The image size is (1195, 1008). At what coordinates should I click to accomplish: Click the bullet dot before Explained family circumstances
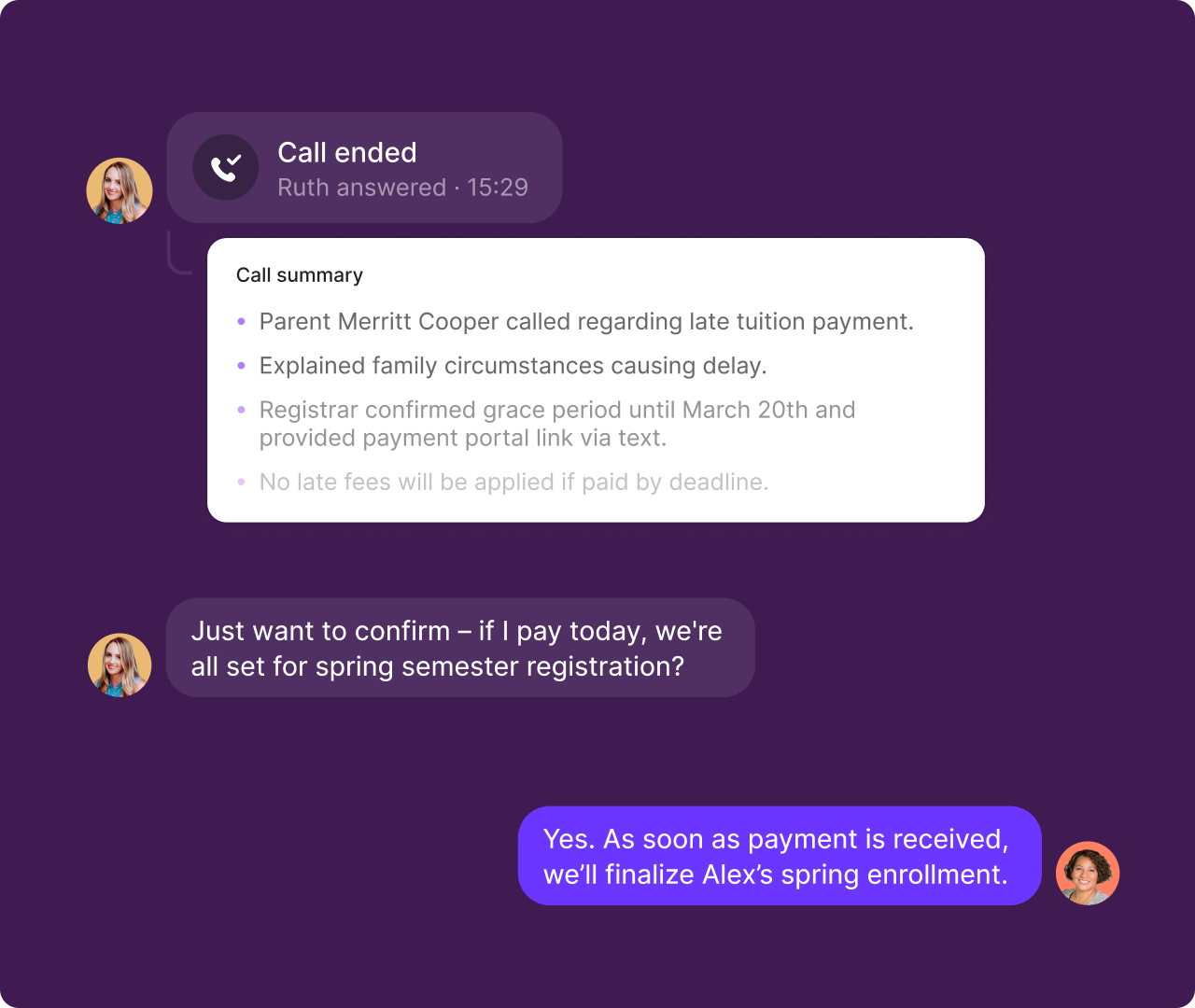click(242, 366)
